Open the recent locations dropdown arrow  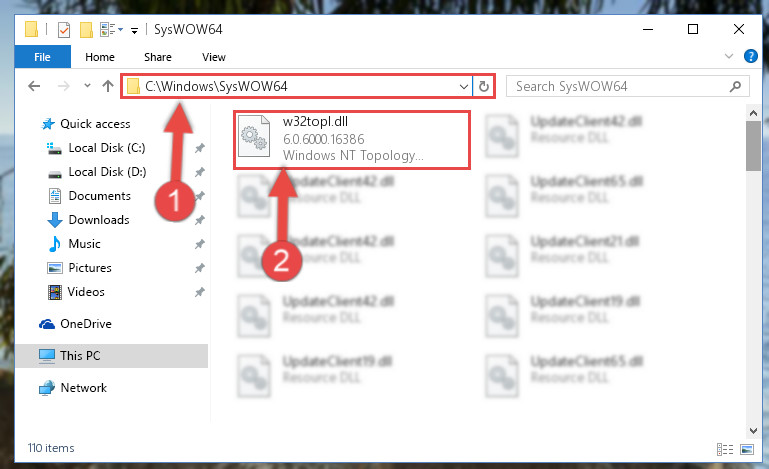(x=87, y=86)
